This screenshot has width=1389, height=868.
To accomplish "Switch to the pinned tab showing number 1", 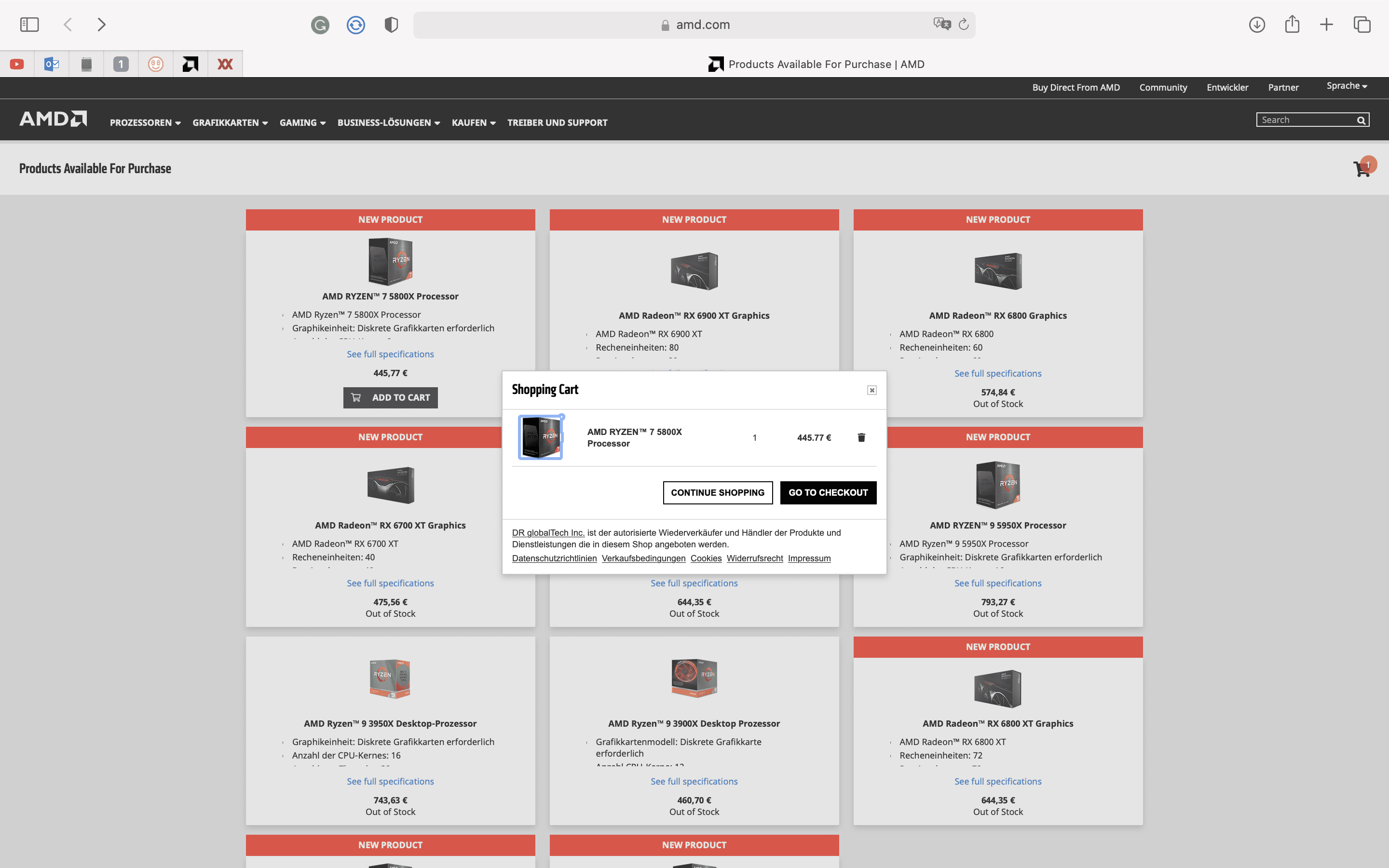I will [x=121, y=64].
